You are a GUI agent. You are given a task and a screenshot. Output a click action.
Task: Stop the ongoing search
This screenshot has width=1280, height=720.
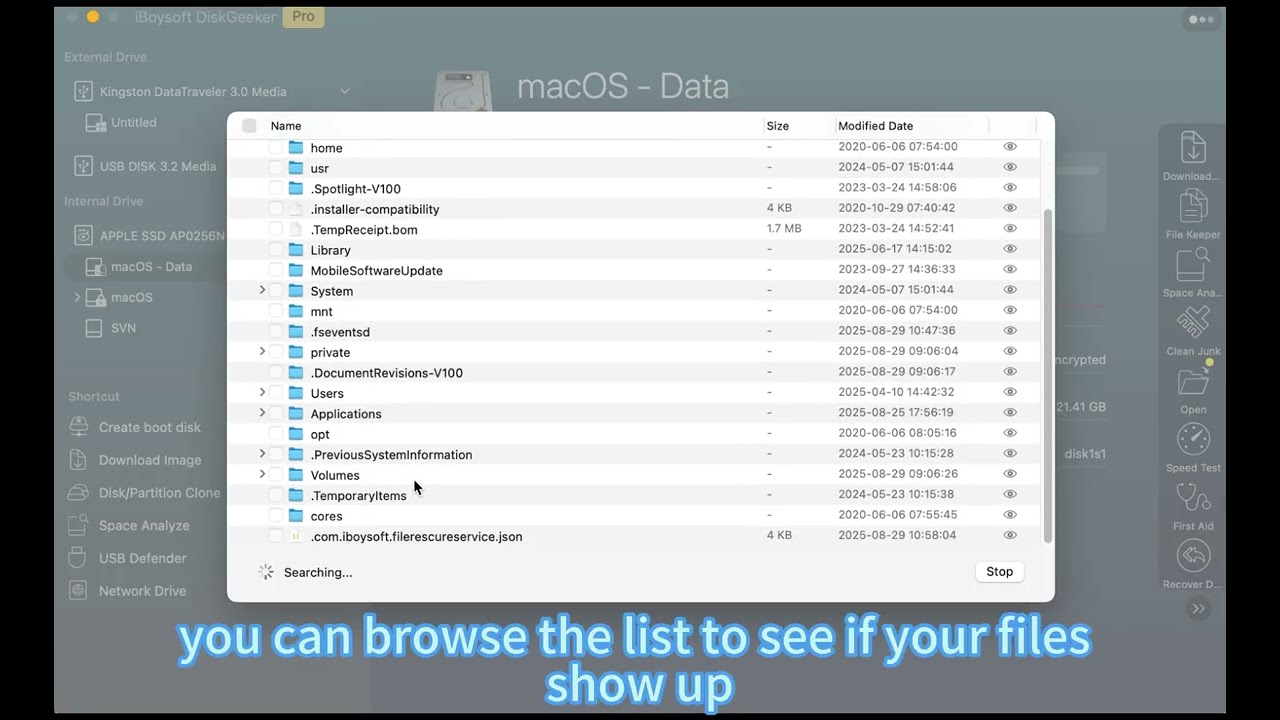tap(999, 572)
